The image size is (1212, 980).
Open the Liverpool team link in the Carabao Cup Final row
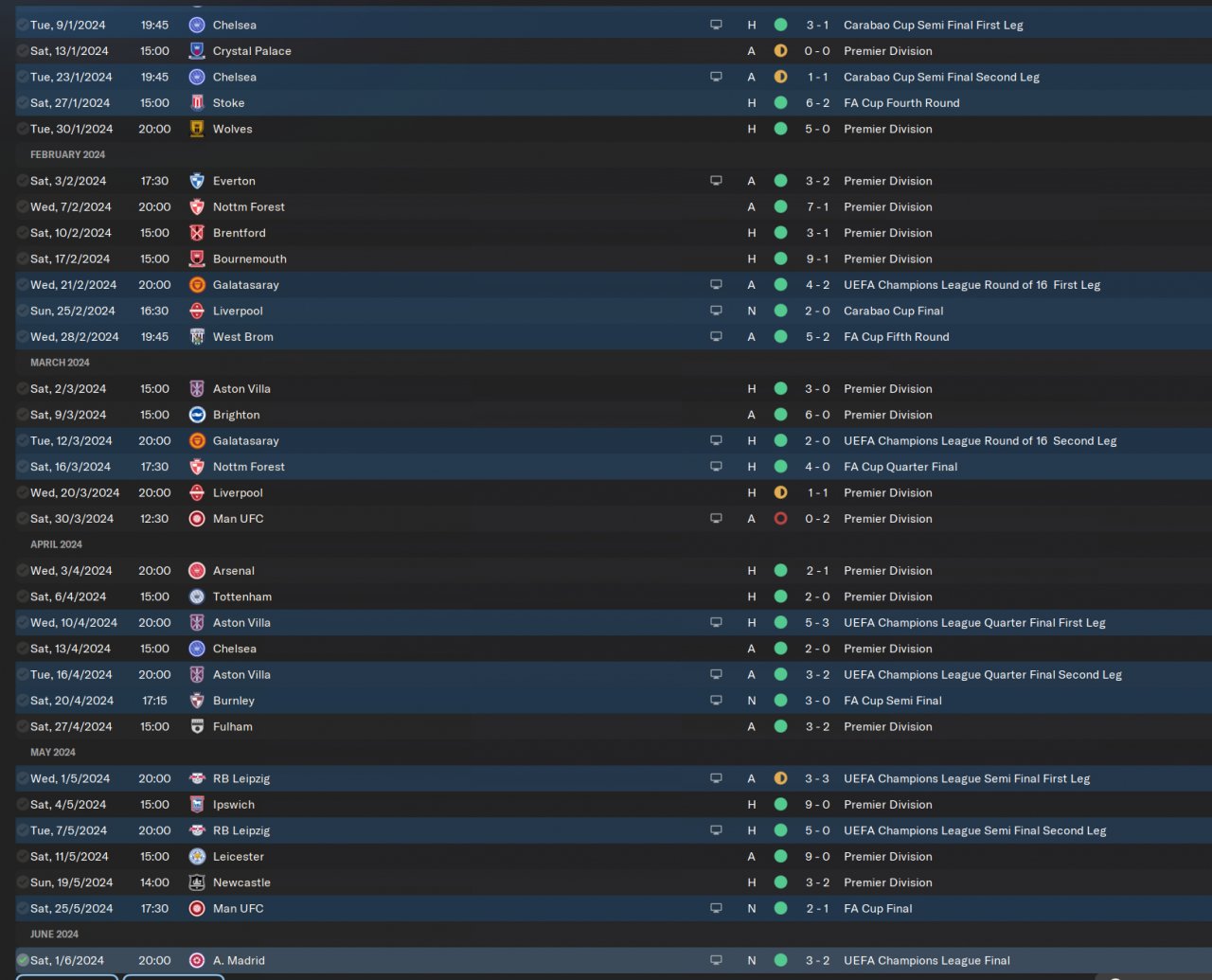click(x=238, y=311)
